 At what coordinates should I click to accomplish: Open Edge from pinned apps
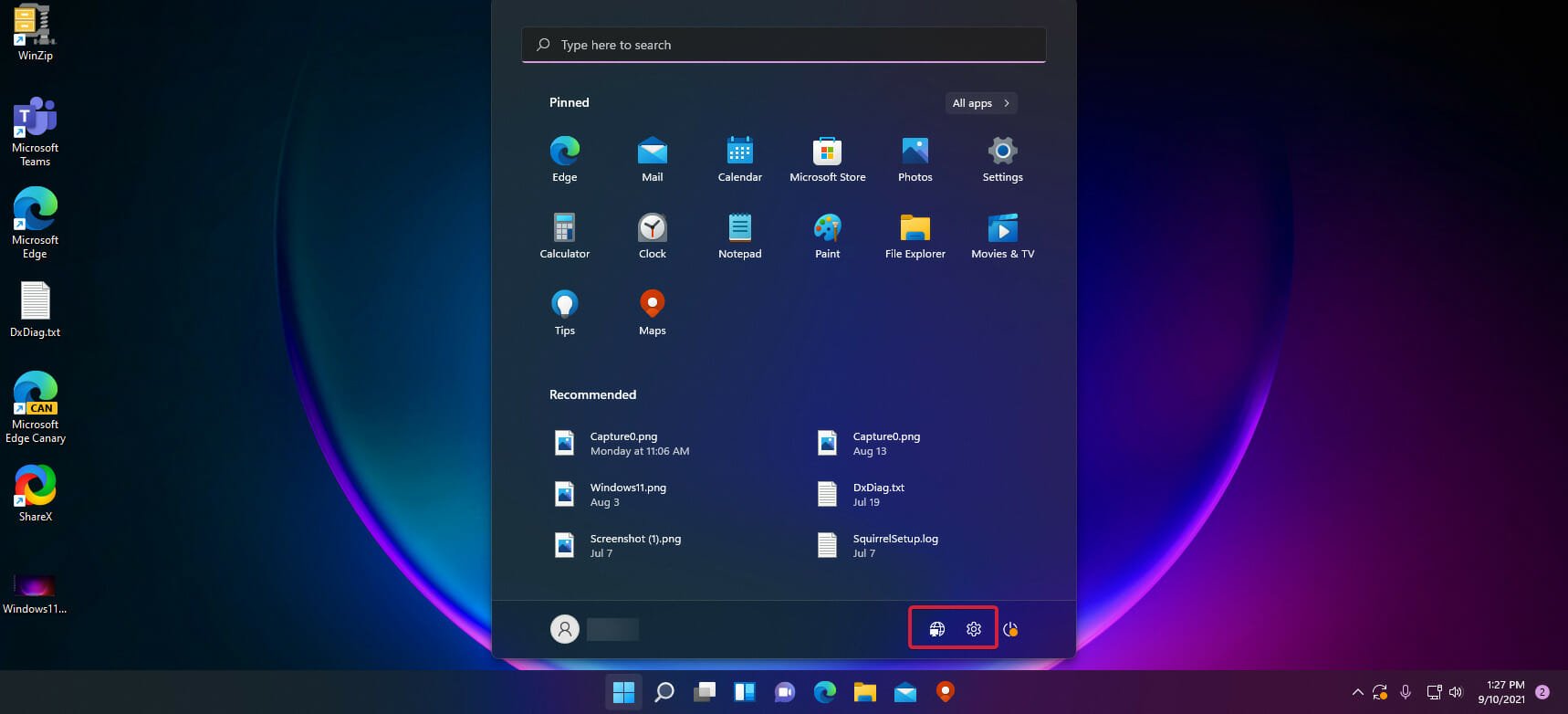[564, 159]
